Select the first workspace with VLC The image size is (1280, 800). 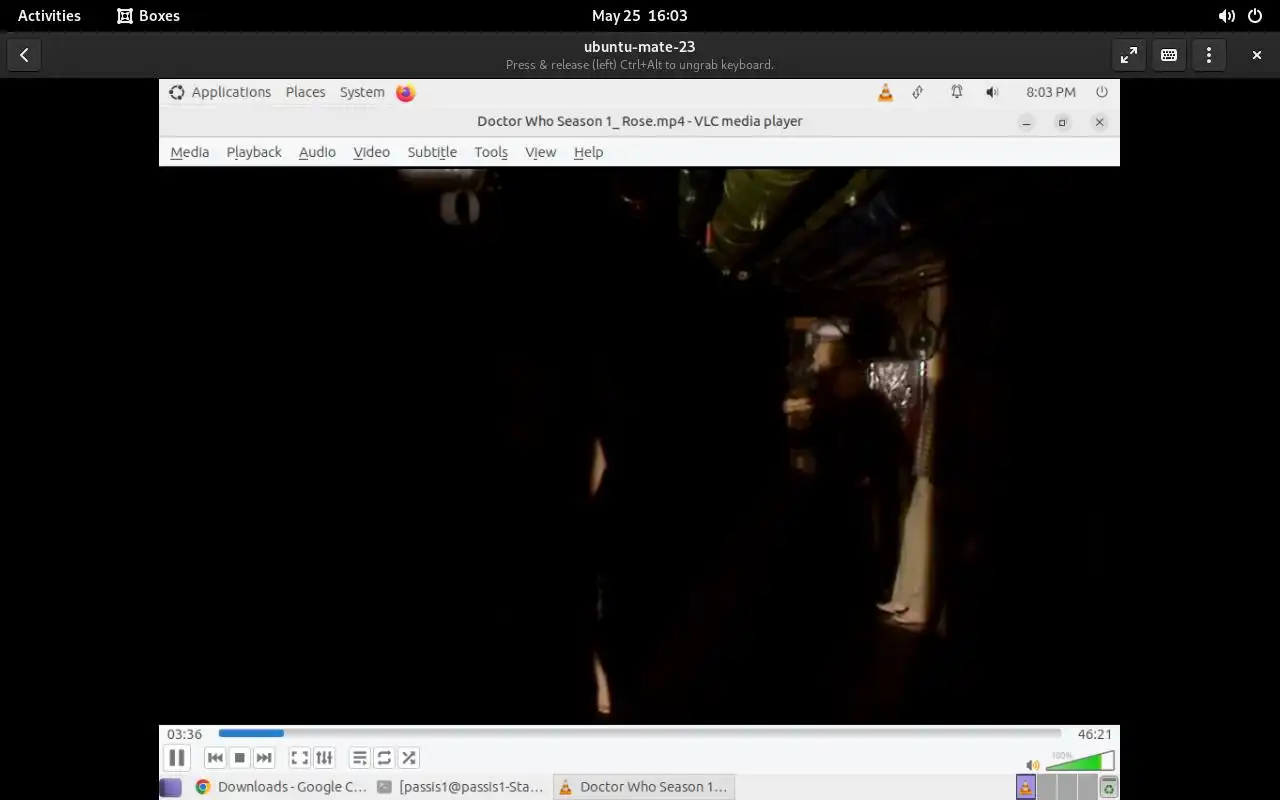point(1026,787)
